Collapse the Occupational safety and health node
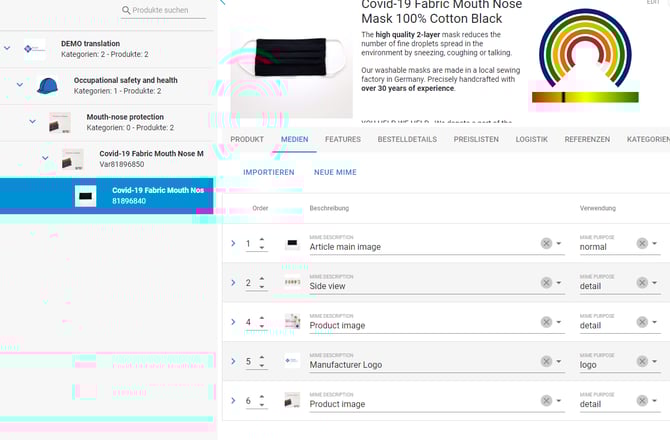 [x=19, y=85]
